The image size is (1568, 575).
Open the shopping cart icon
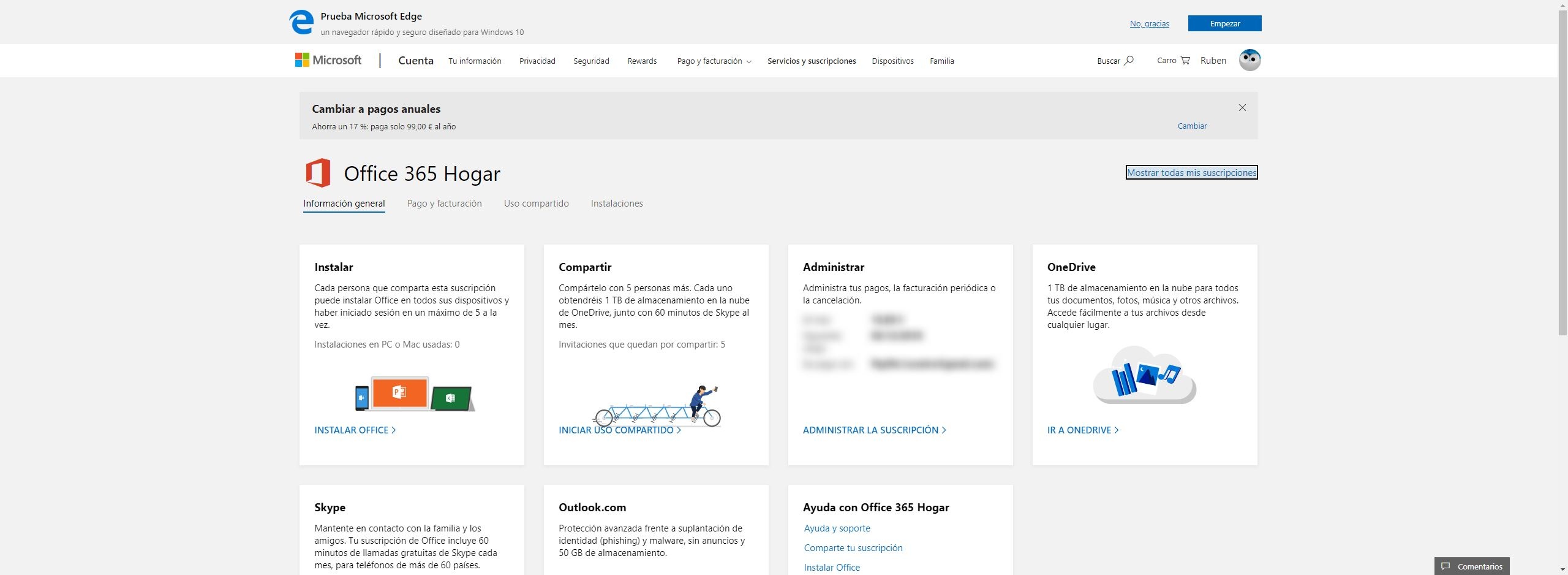[x=1185, y=61]
